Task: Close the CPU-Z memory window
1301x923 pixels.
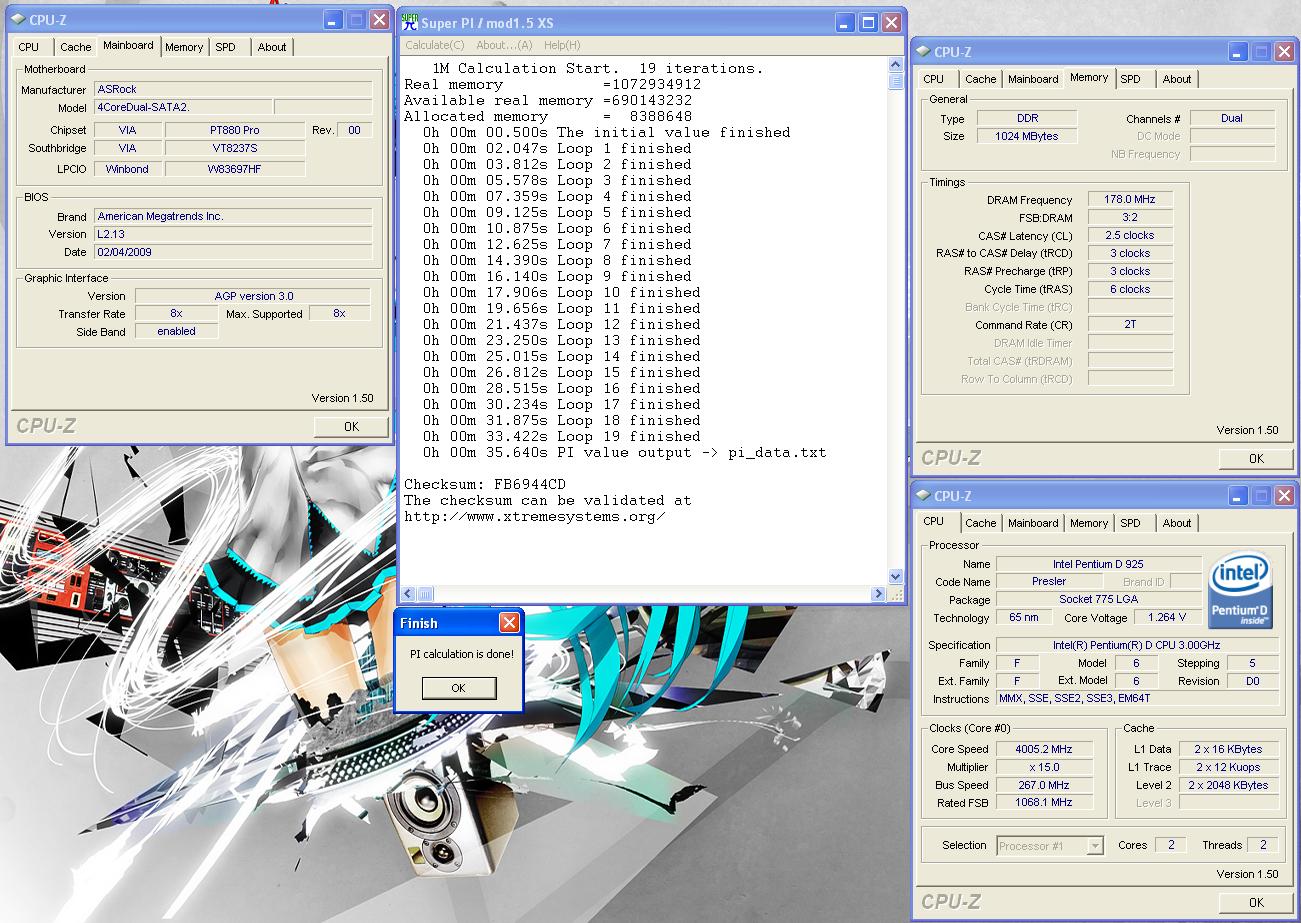Action: click(x=1284, y=52)
